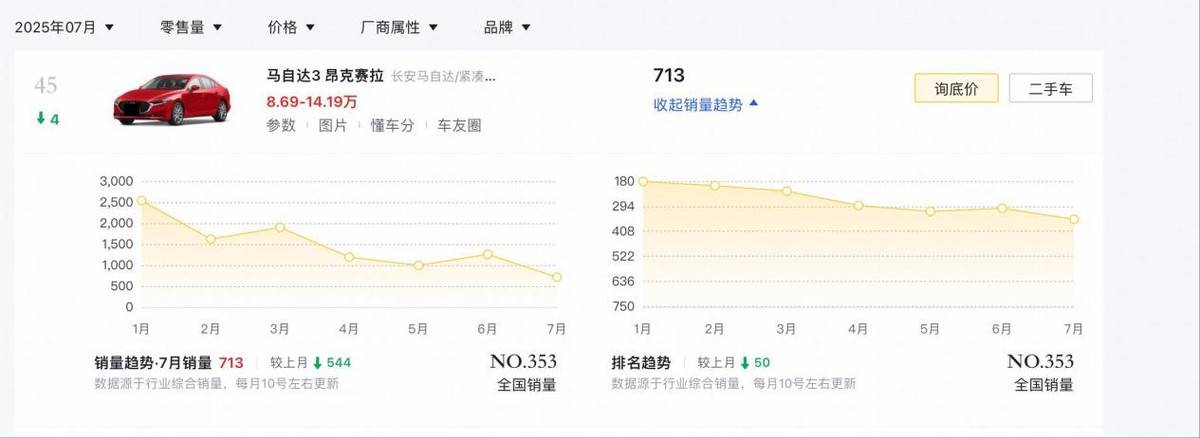Open the 参数 specs link

281,125
